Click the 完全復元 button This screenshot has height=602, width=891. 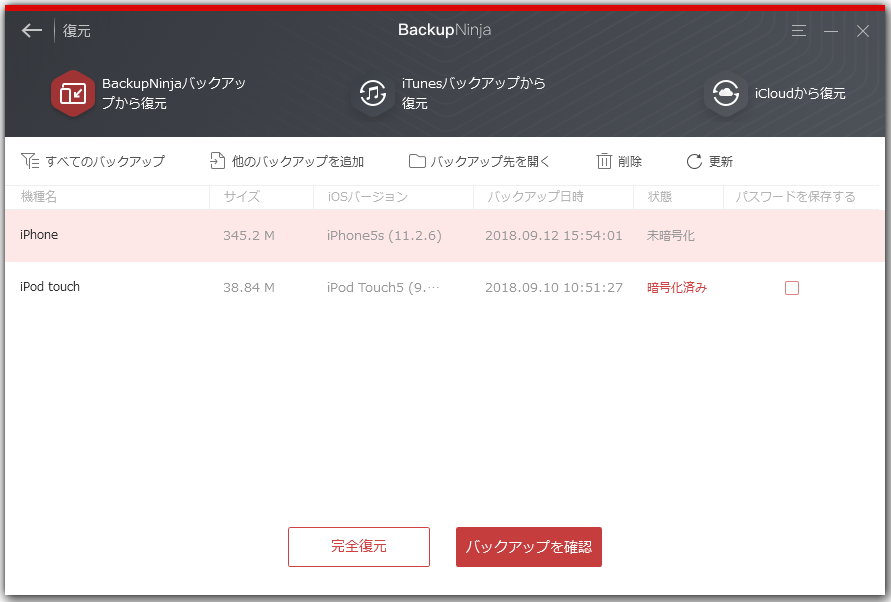(x=359, y=546)
